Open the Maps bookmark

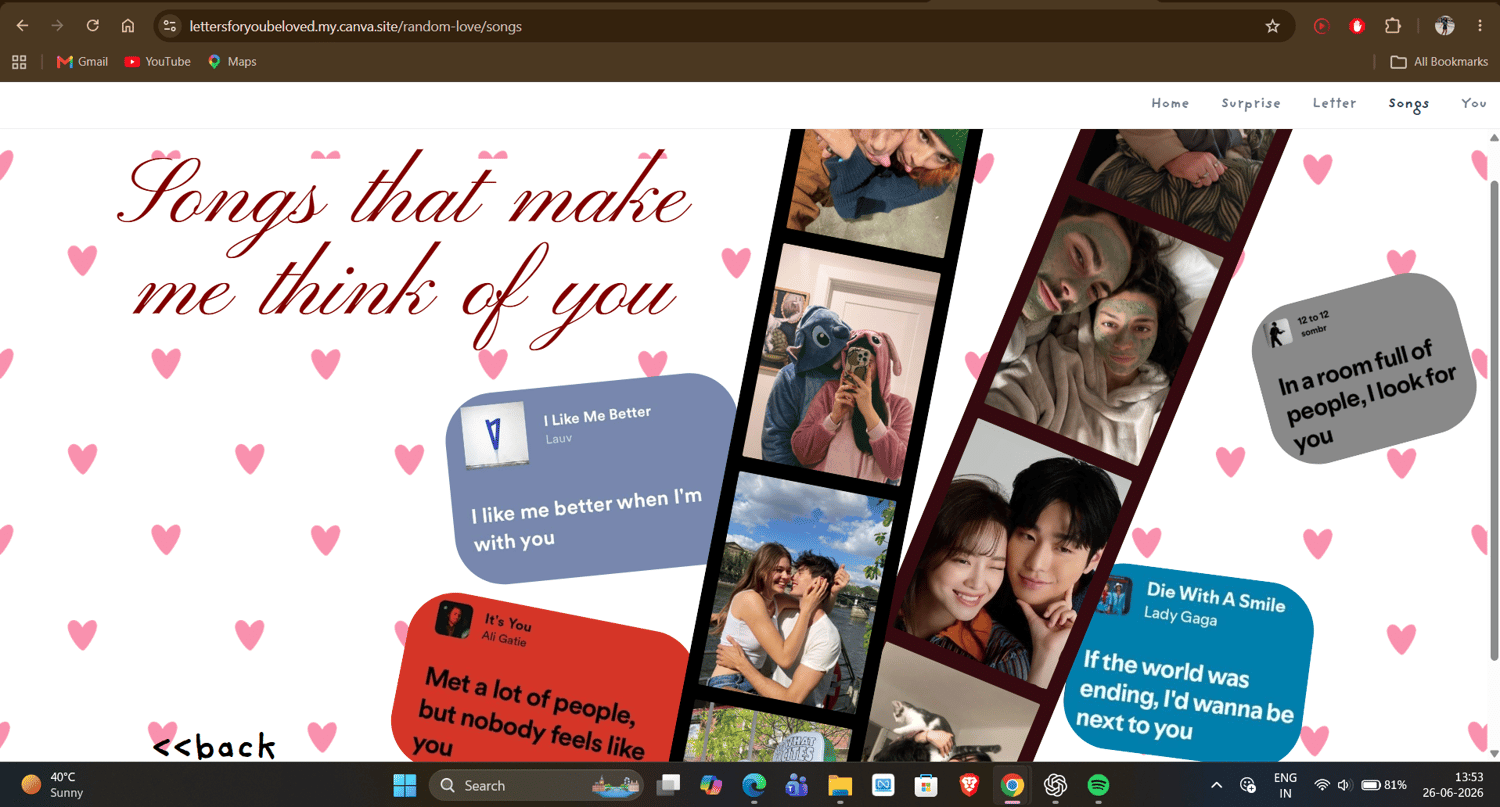pyautogui.click(x=232, y=62)
